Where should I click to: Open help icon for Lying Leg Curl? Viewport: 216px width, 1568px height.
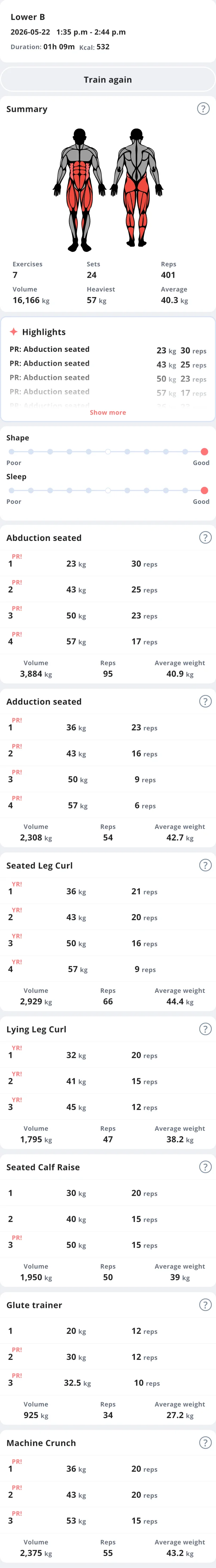click(206, 1029)
